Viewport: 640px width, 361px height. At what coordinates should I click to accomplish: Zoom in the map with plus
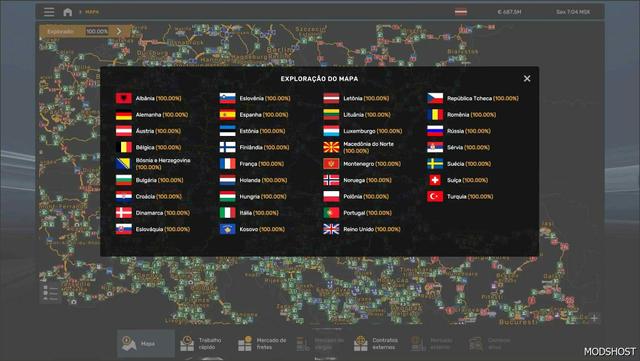click(x=594, y=318)
